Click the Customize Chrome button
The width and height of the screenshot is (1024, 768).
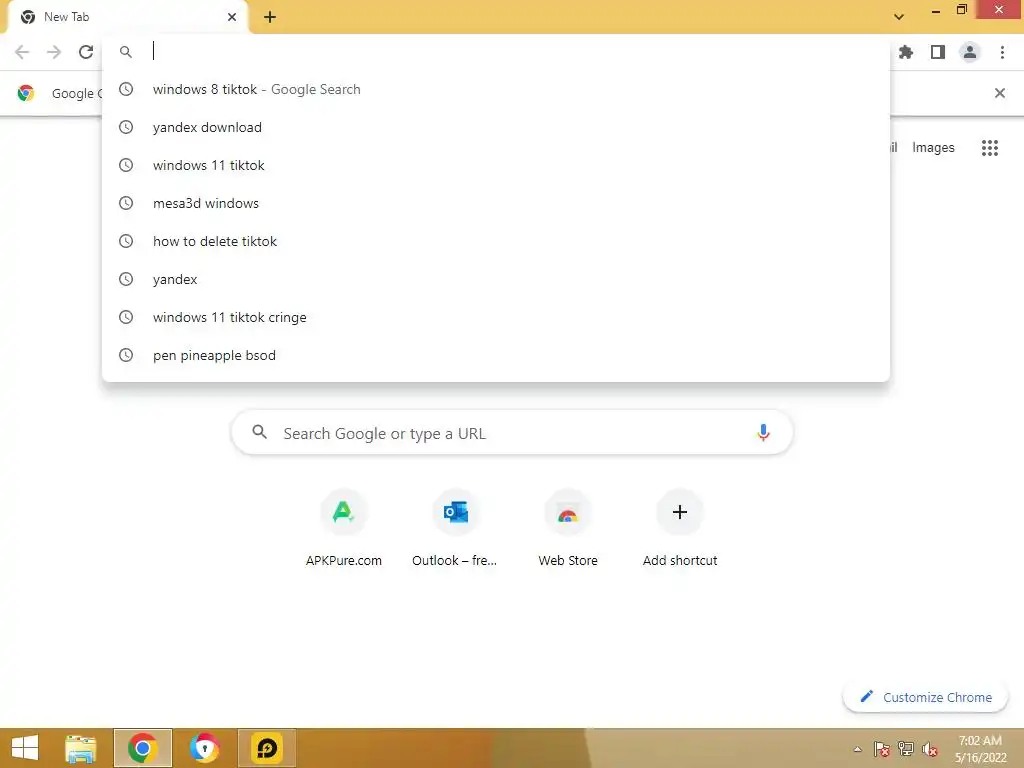[x=925, y=697]
